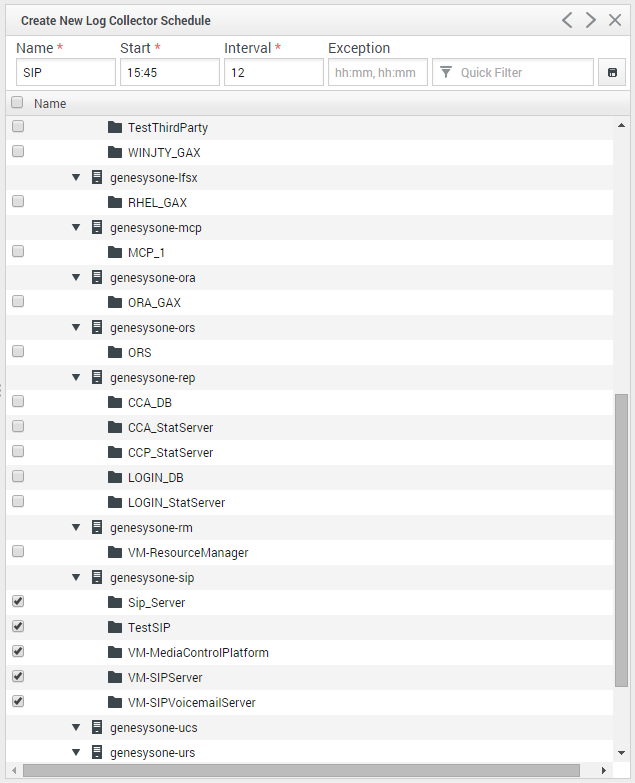Go to next panel with right arrow
This screenshot has height=783, width=635.
[x=591, y=20]
